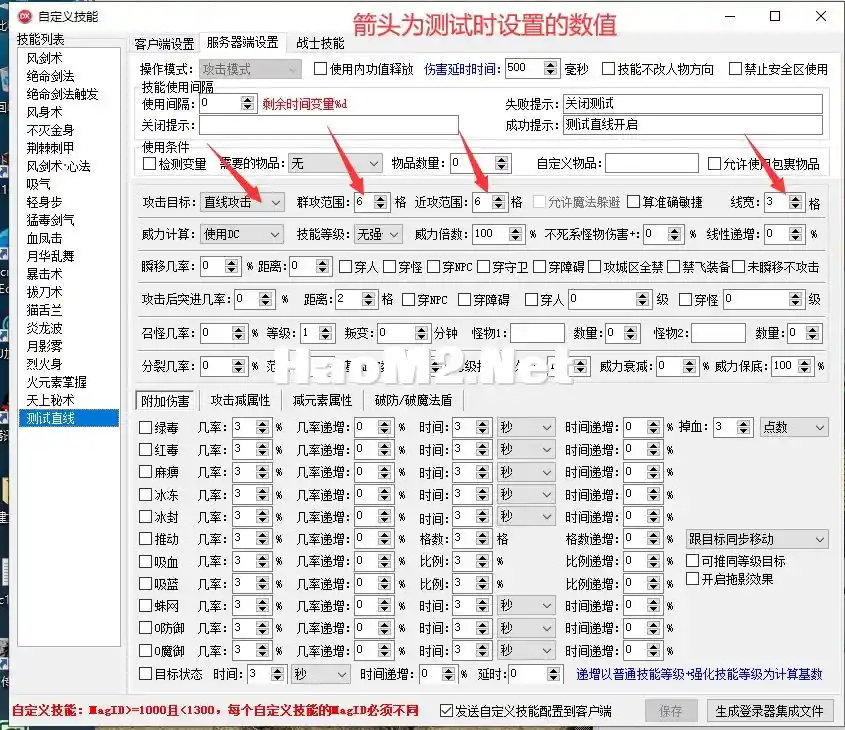Select 火元素掌握 skill entry
The height and width of the screenshot is (730, 845).
click(56, 382)
